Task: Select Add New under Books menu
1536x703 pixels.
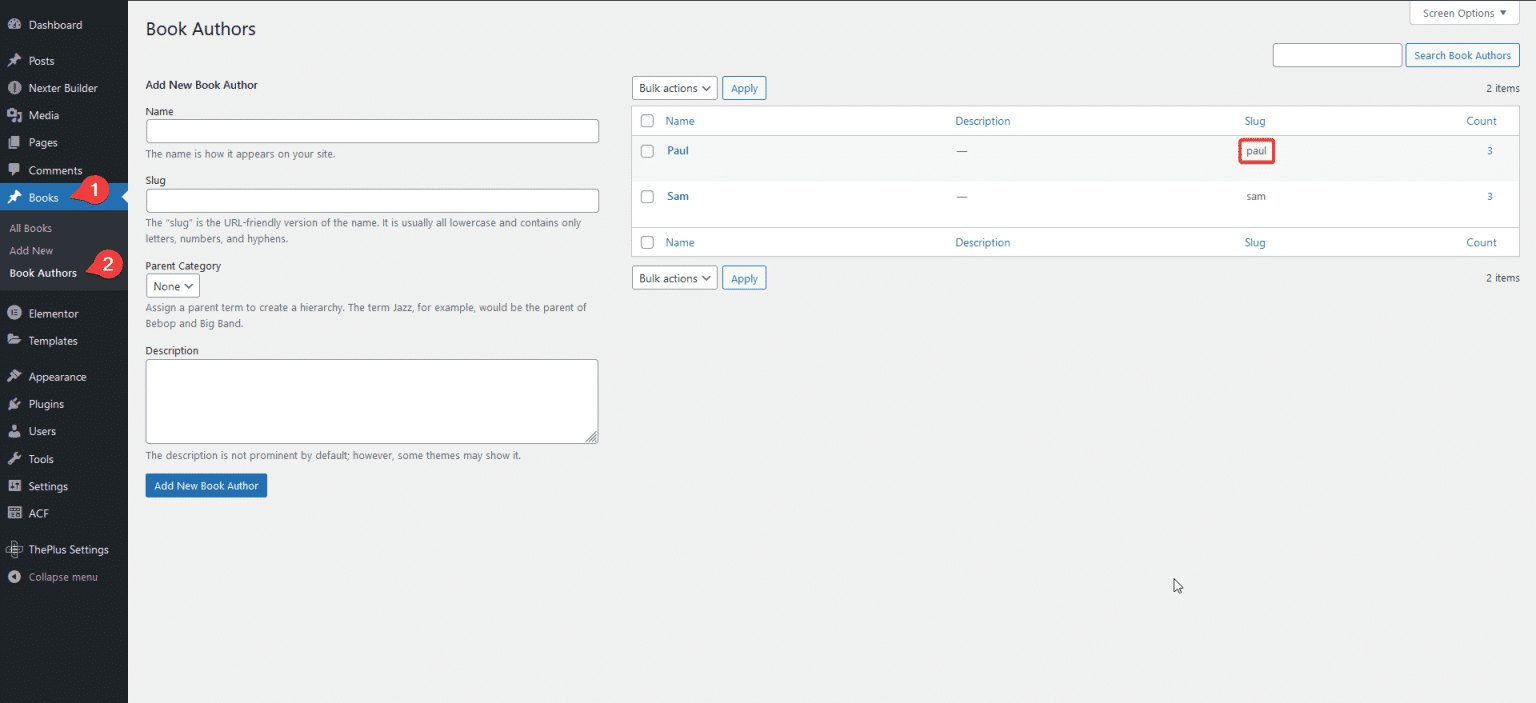Action: (x=31, y=251)
